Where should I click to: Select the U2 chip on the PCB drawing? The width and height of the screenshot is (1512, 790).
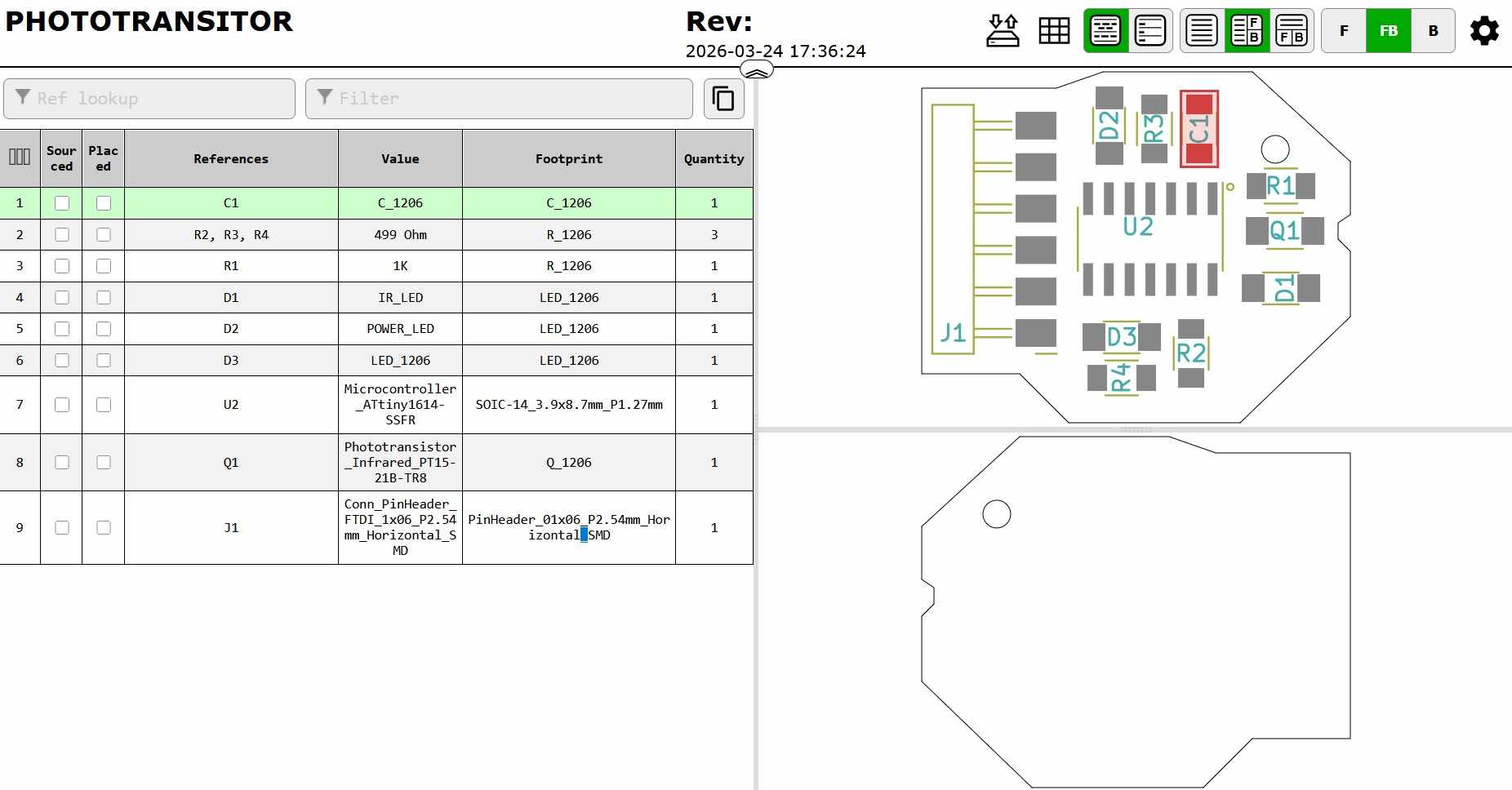(1150, 238)
